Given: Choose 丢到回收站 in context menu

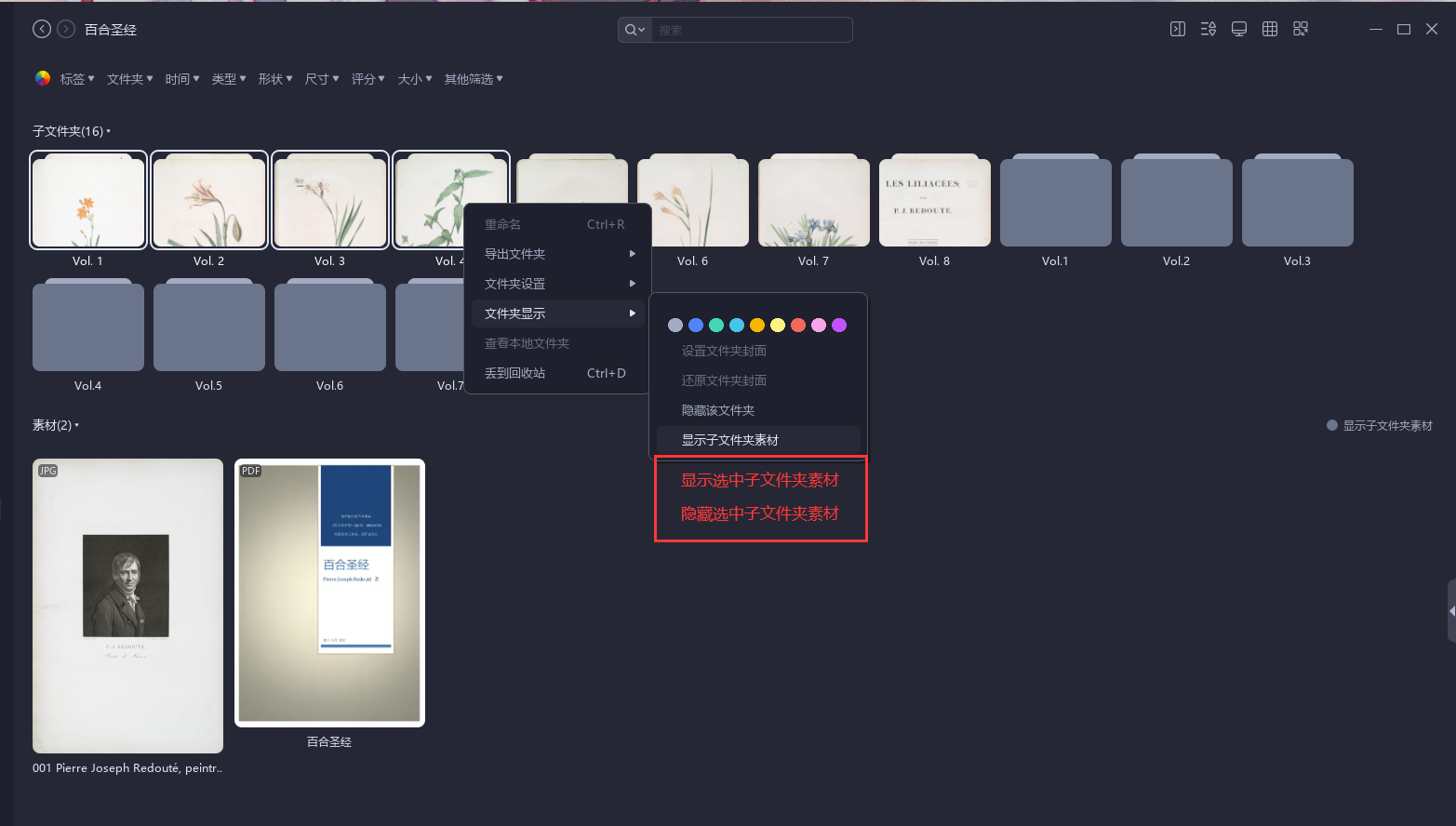Looking at the screenshot, I should point(556,373).
